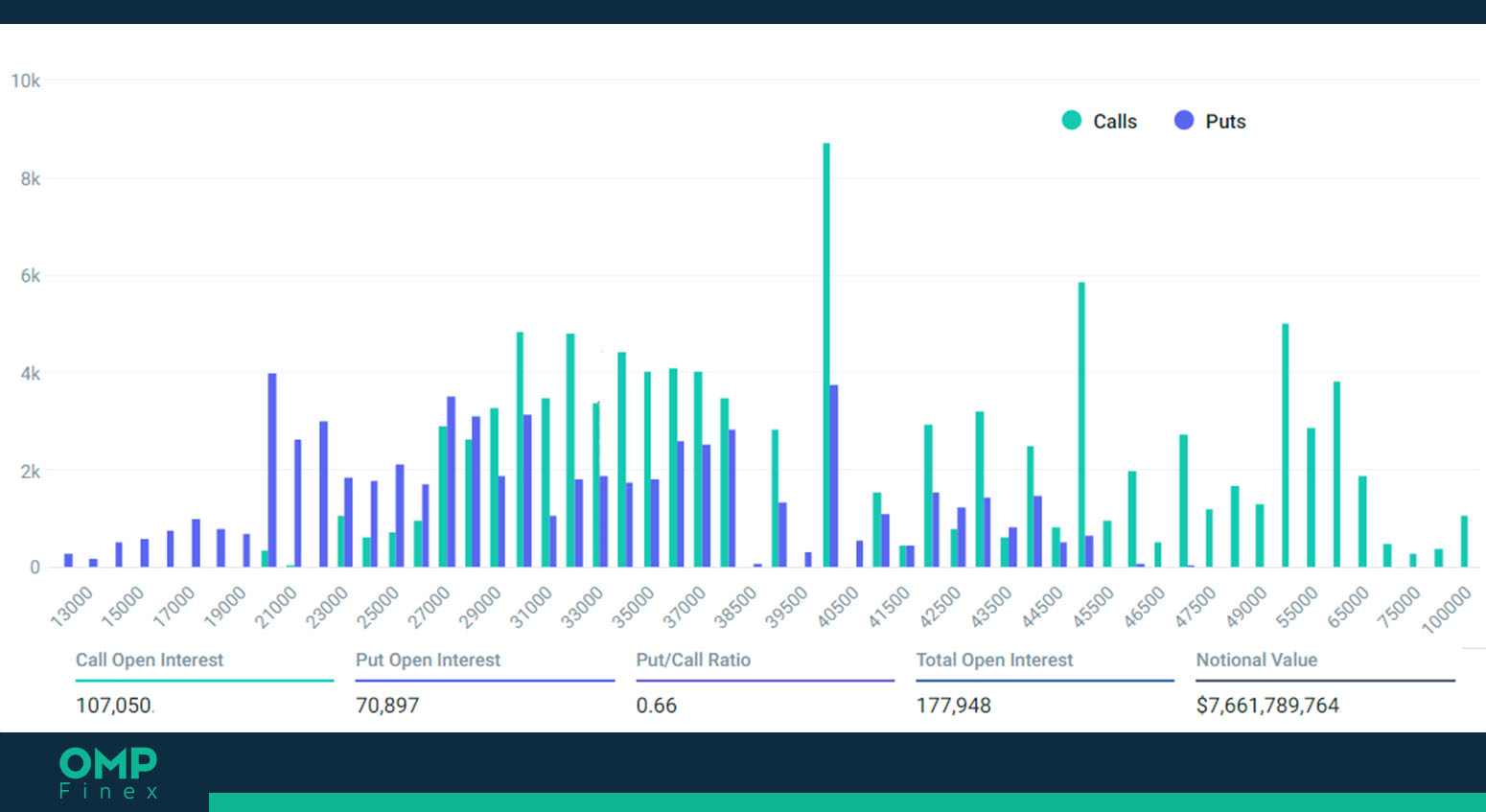Click the value 177,948
The height and width of the screenshot is (812, 1486).
(x=954, y=706)
